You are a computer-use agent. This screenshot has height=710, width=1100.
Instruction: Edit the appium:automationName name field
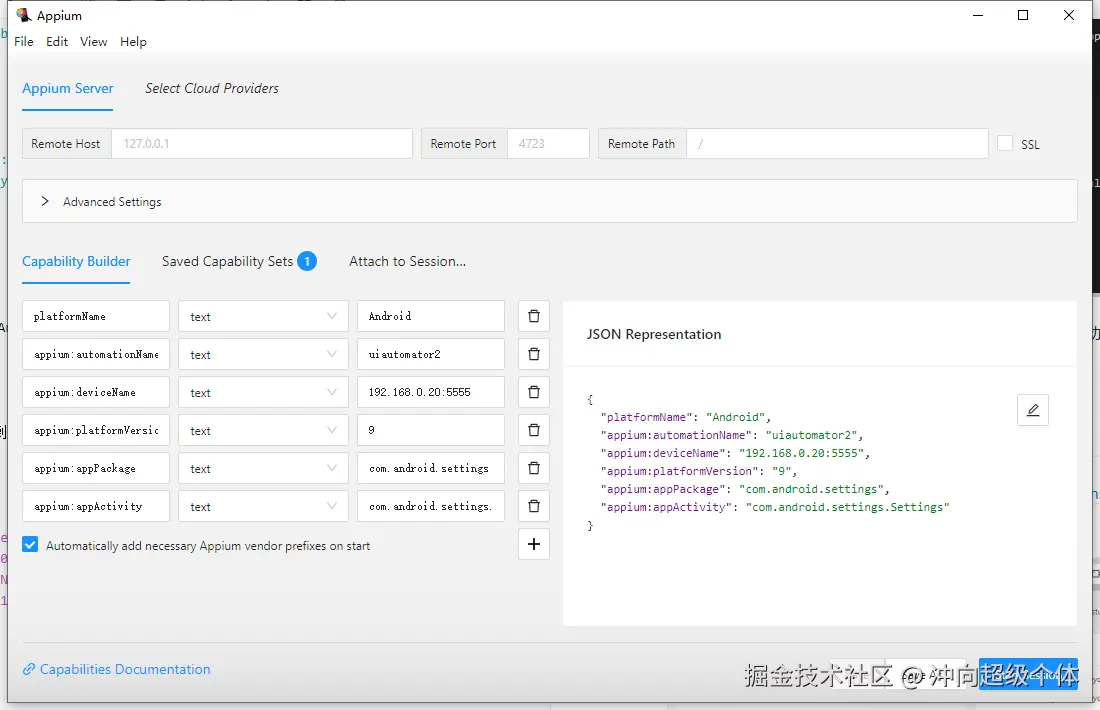95,354
